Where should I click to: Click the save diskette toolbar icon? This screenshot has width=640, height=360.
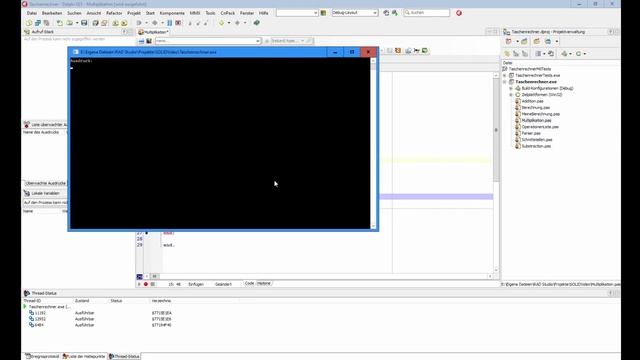[x=84, y=23]
